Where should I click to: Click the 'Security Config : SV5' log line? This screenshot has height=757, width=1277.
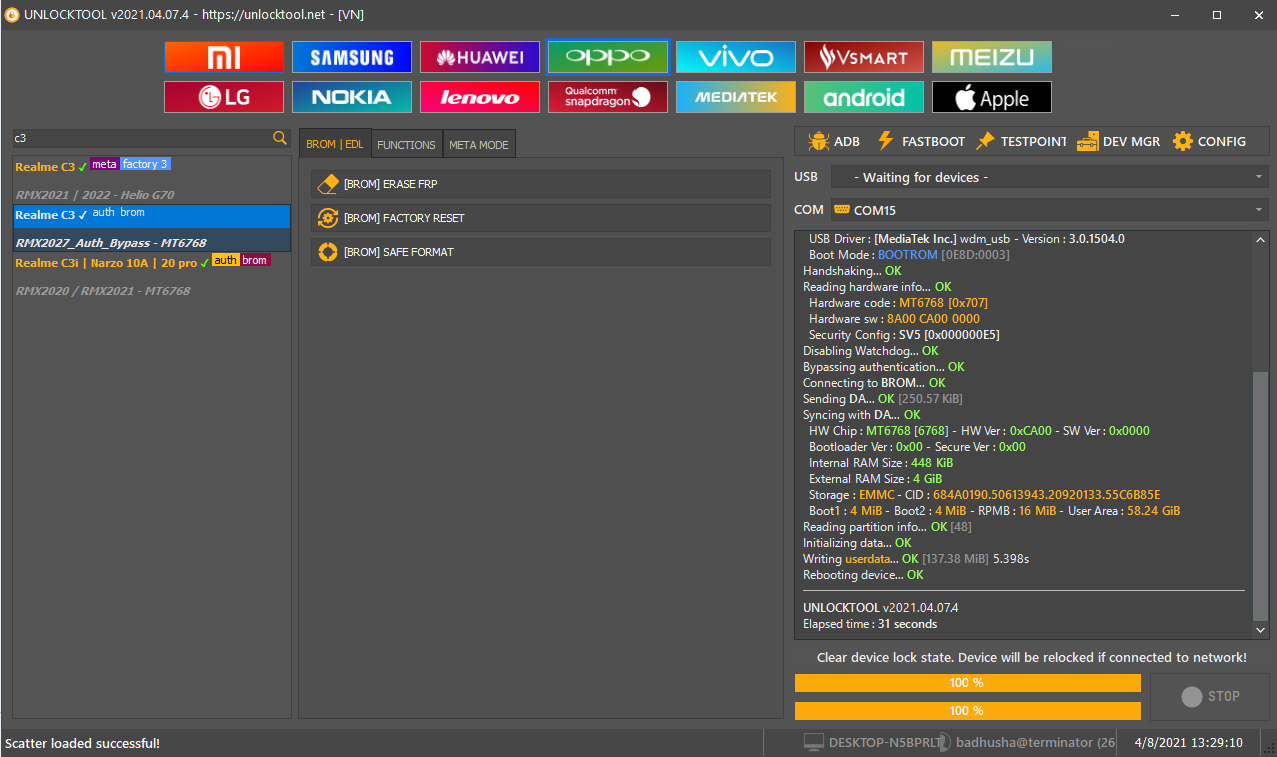coord(904,335)
